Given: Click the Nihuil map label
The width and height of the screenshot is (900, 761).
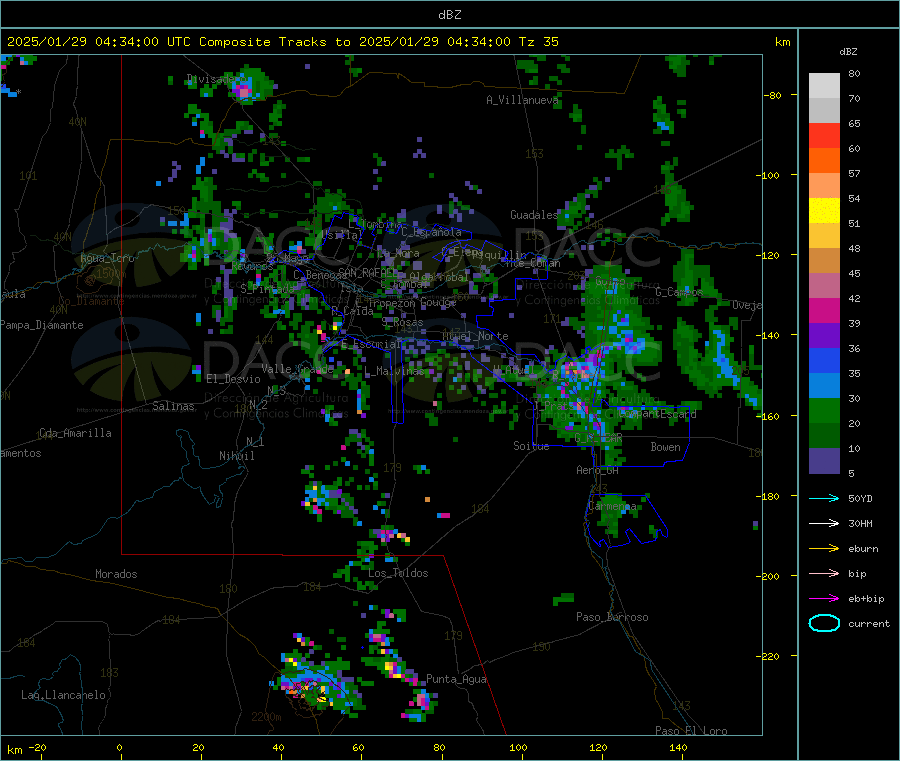Looking at the screenshot, I should (236, 456).
